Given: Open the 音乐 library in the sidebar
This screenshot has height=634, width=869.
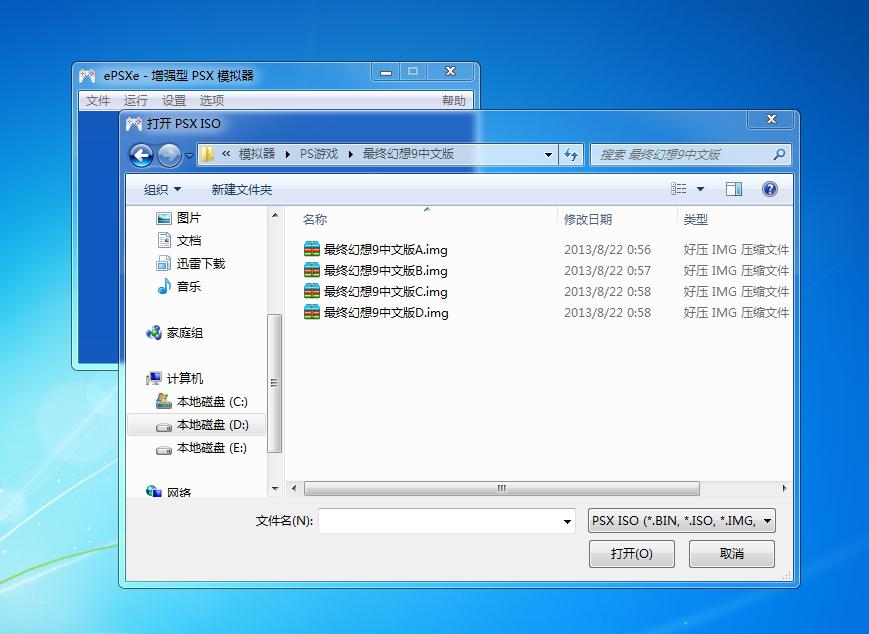Looking at the screenshot, I should click(x=188, y=287).
